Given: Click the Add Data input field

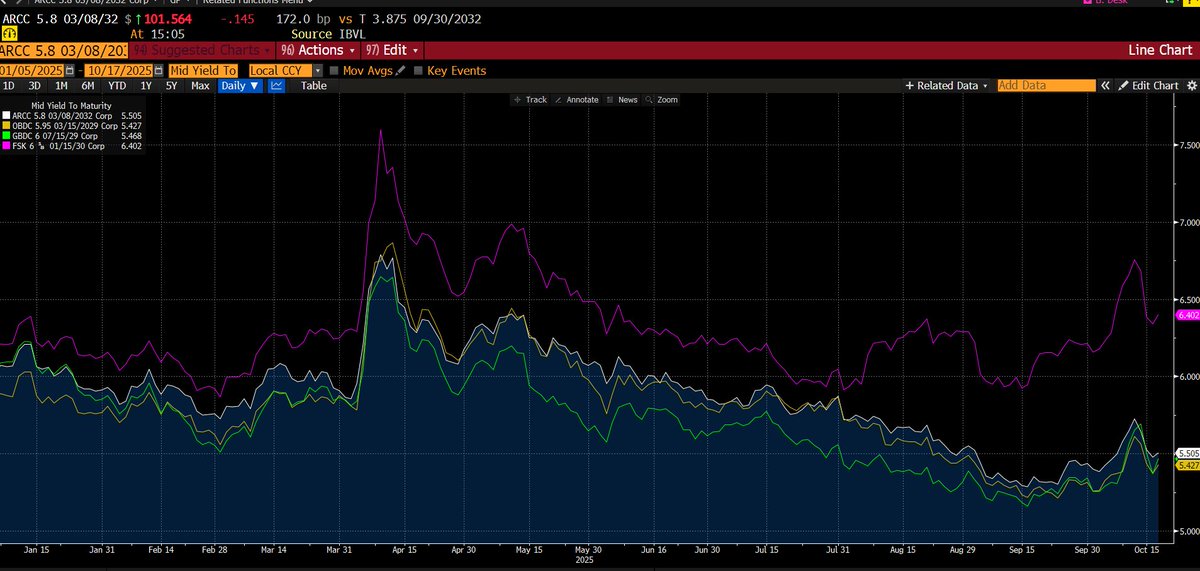Looking at the screenshot, I should pos(1046,86).
